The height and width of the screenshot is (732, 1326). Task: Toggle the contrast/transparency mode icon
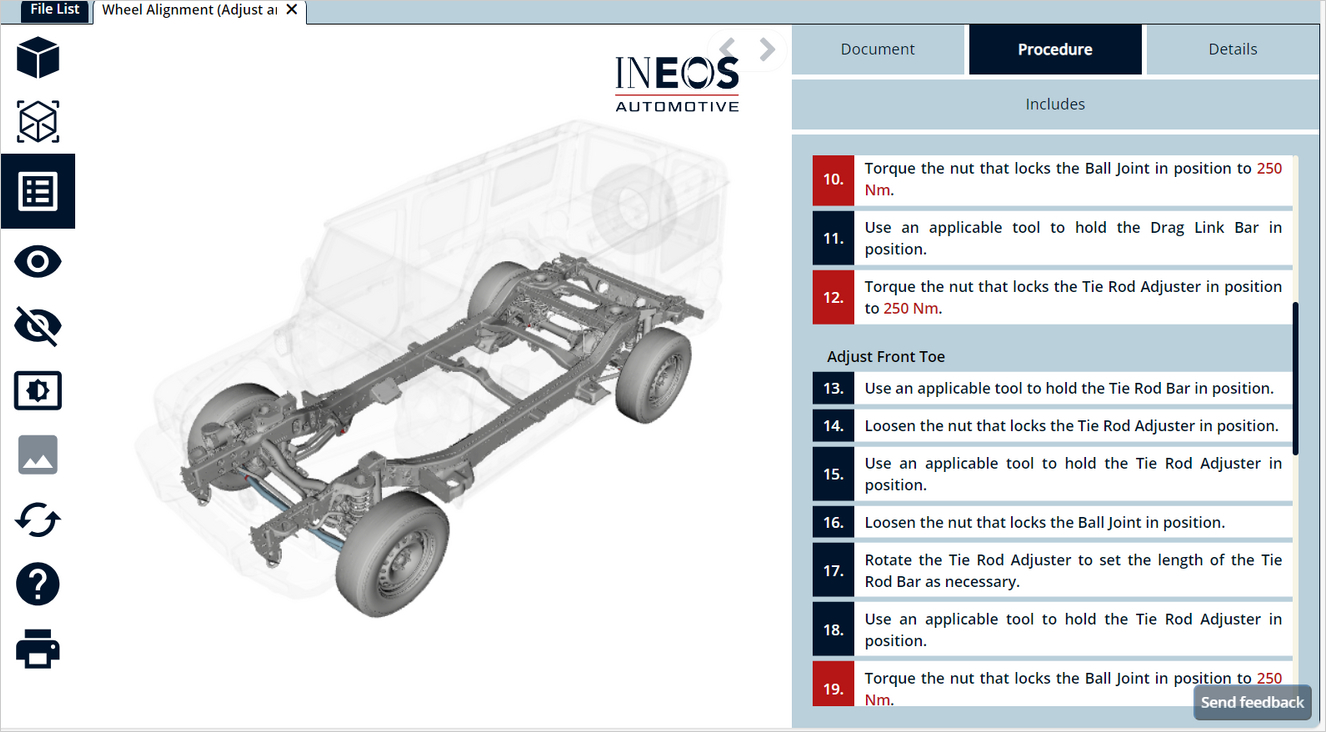point(38,390)
